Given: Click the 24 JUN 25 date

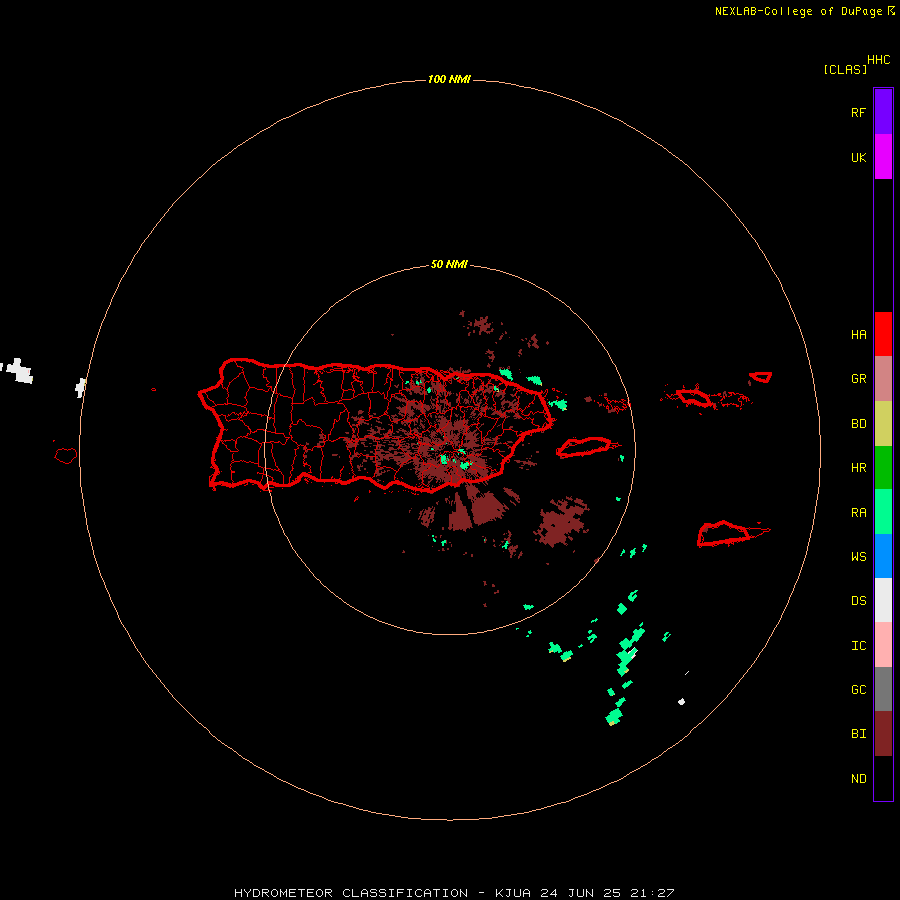Looking at the screenshot, I should tap(581, 893).
